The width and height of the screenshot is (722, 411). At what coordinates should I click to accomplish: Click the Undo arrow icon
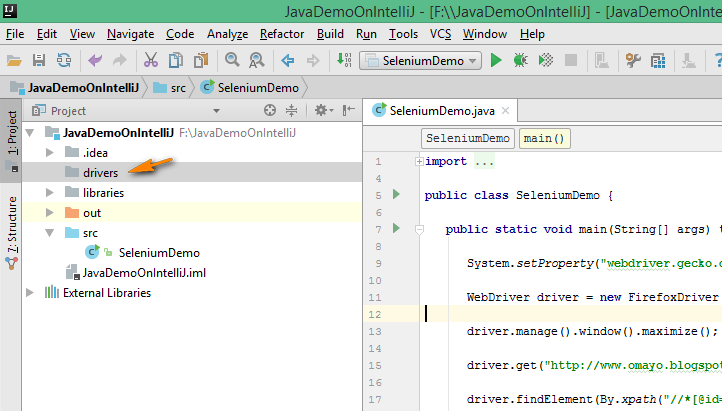coord(95,60)
